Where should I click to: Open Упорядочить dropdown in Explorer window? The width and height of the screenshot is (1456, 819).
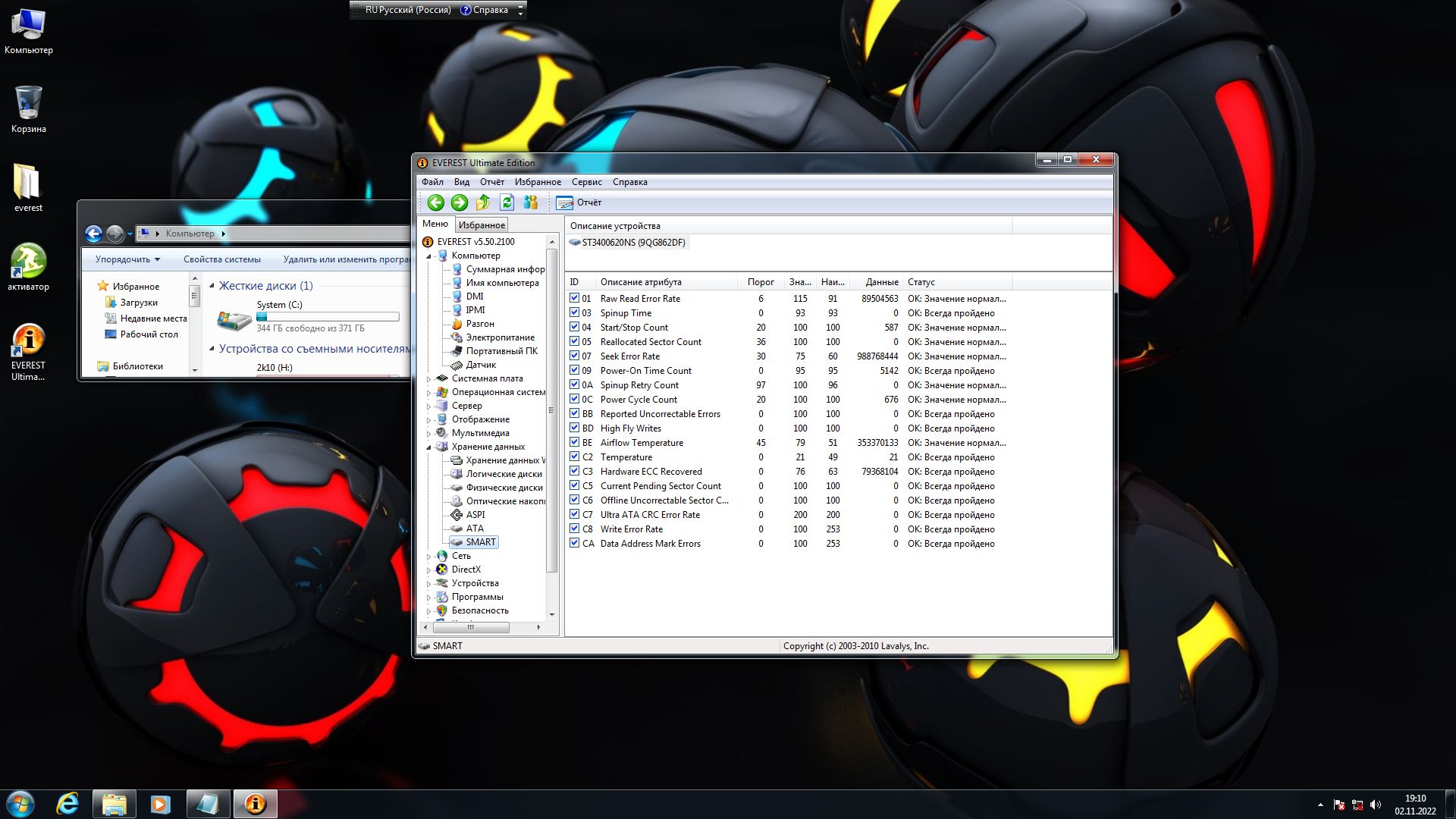coord(127,259)
